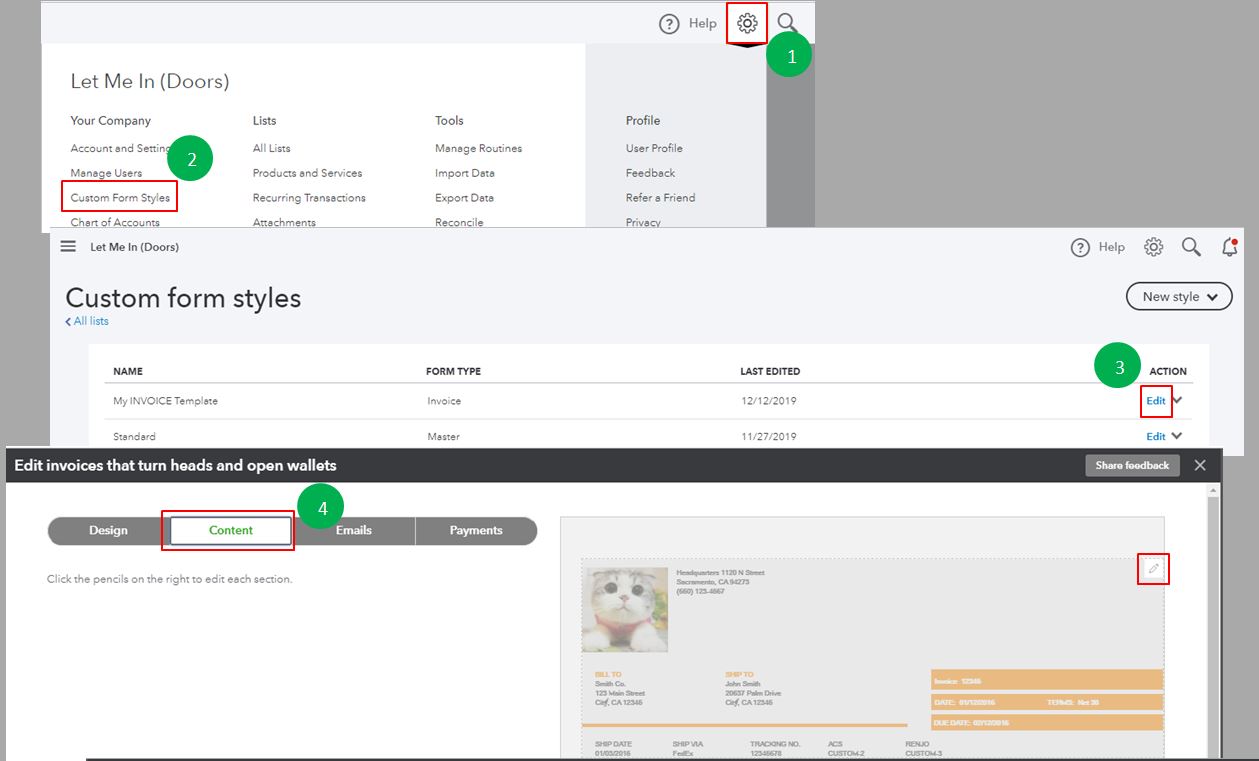Click Invoice form type cell
This screenshot has height=761, width=1259.
(x=443, y=401)
